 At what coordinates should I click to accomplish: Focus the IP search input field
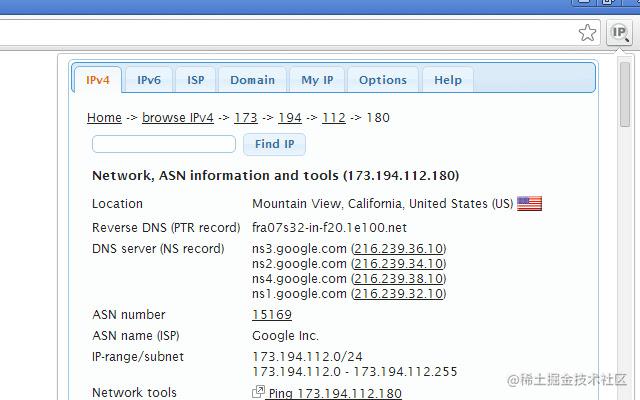tap(164, 144)
